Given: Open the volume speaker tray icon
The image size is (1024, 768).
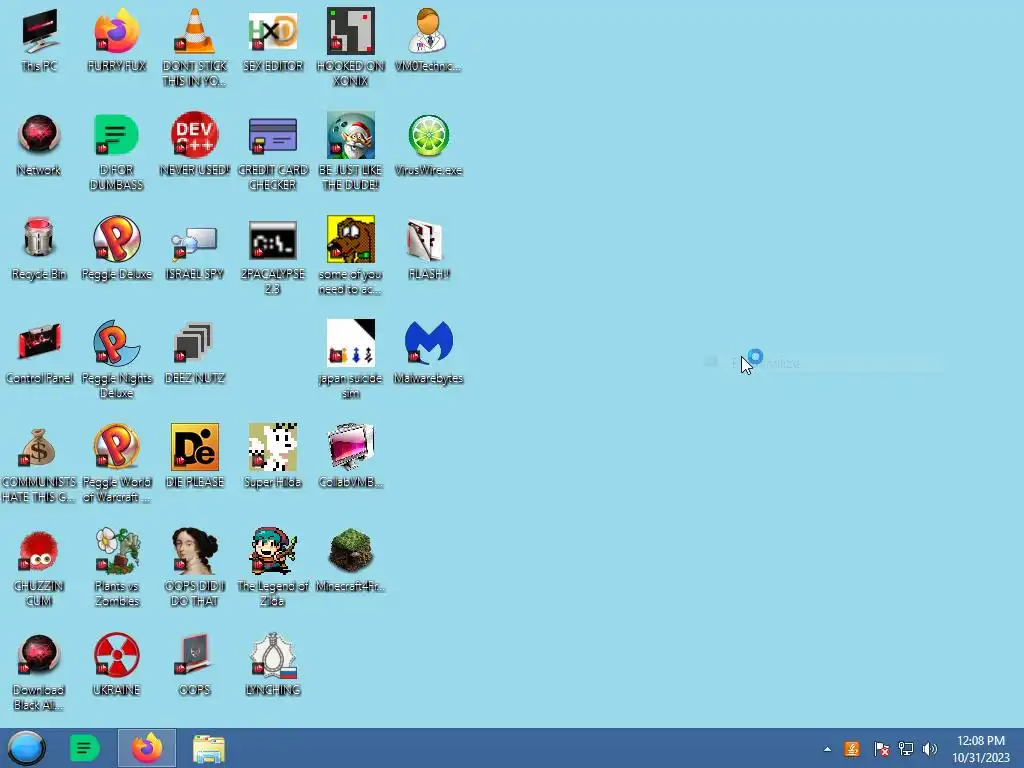Looking at the screenshot, I should (930, 749).
